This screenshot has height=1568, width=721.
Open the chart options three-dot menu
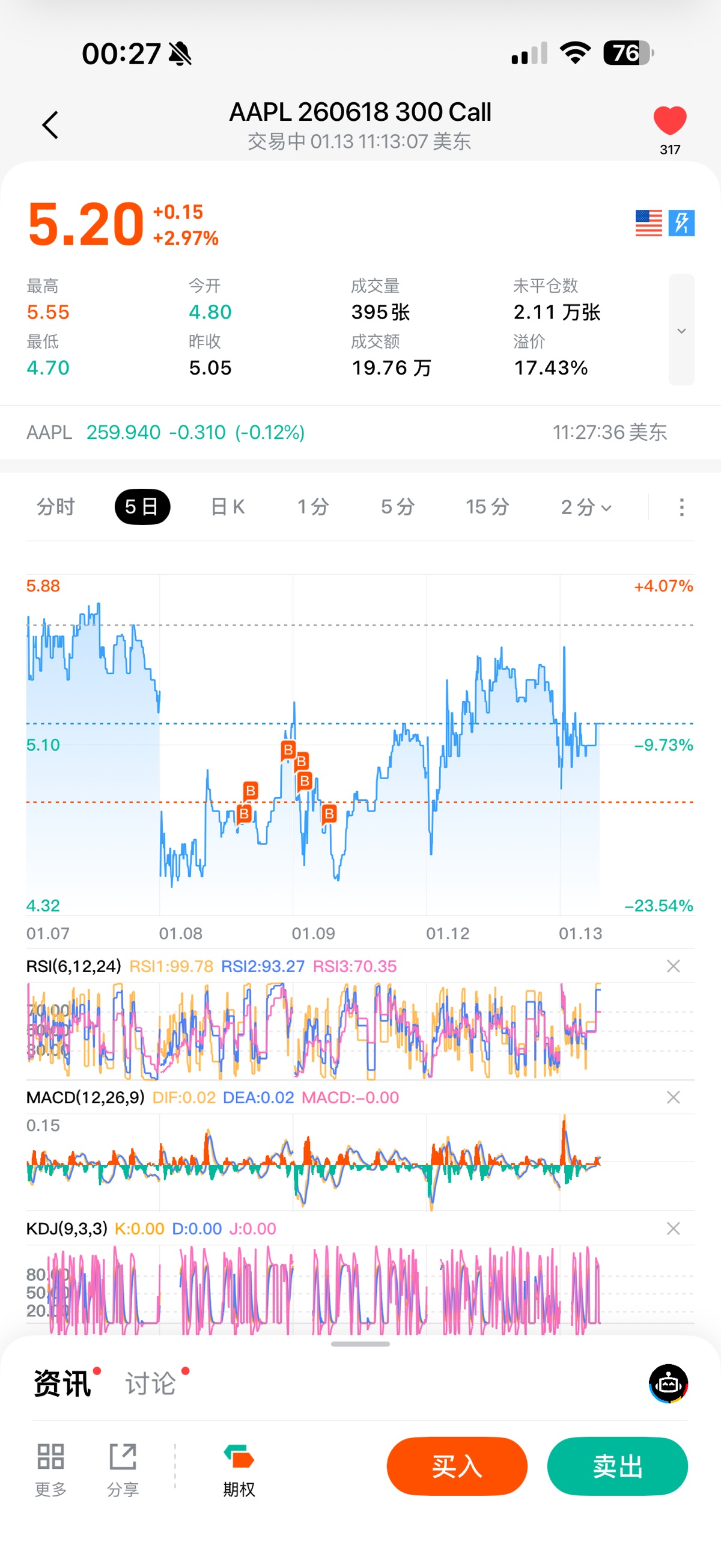coord(681,507)
